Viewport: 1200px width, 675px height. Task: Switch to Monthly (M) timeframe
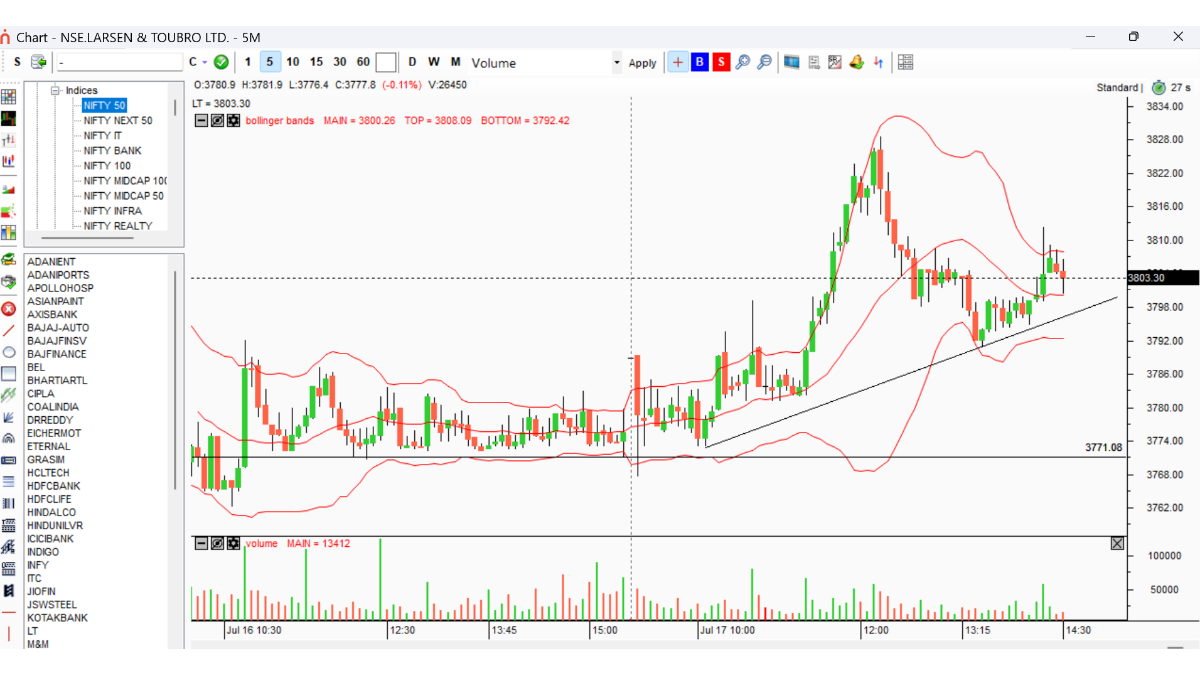pos(456,62)
